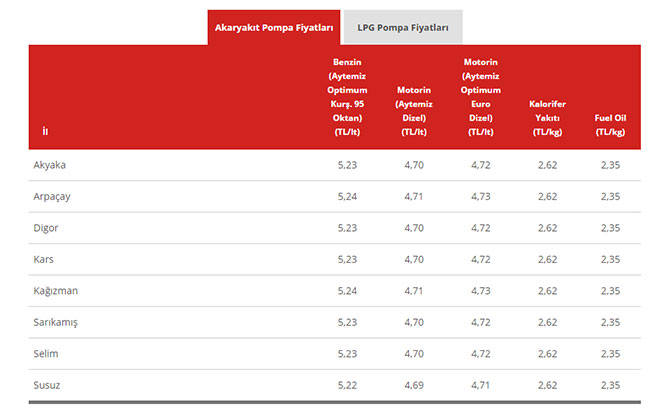The width and height of the screenshot is (650, 418).
Task: Select the Arpaçay district row
Action: click(x=52, y=196)
